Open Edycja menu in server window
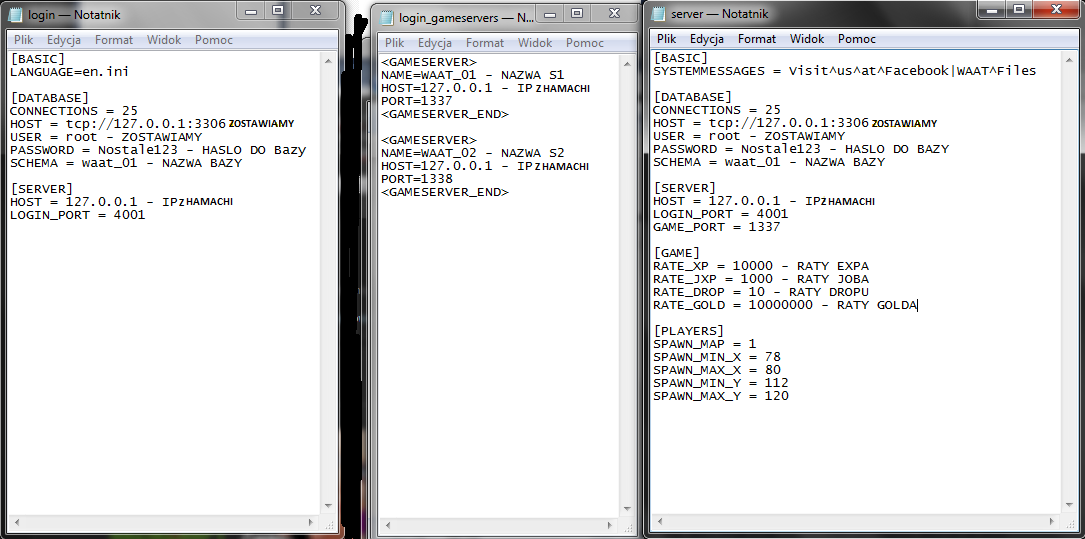The height and width of the screenshot is (539, 1085). point(706,39)
